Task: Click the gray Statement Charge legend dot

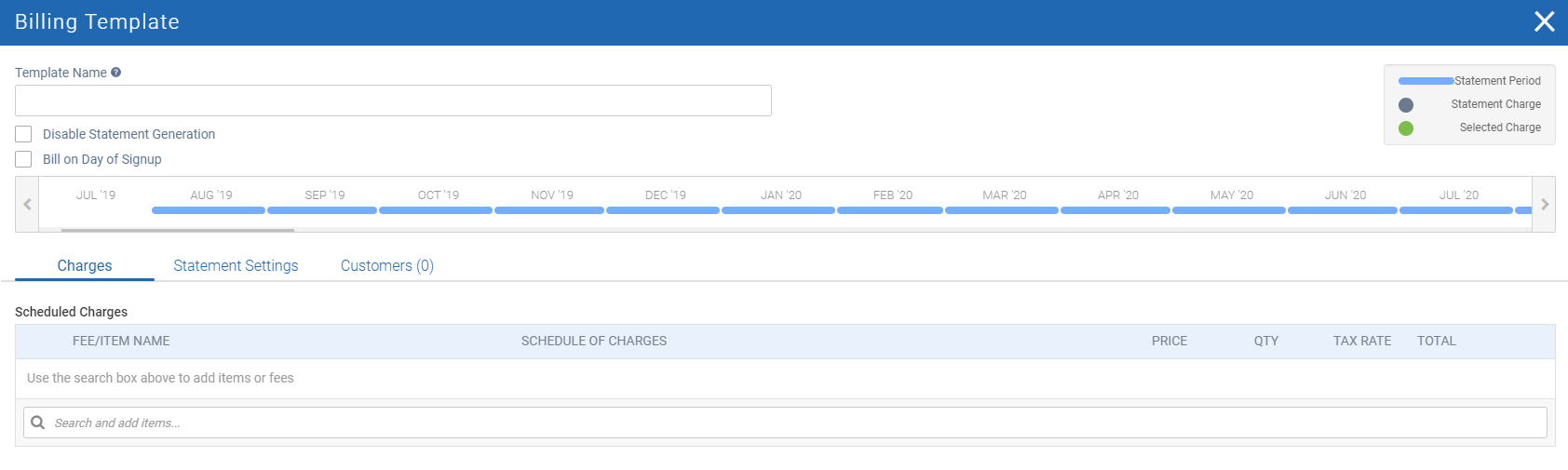Action: point(1406,105)
